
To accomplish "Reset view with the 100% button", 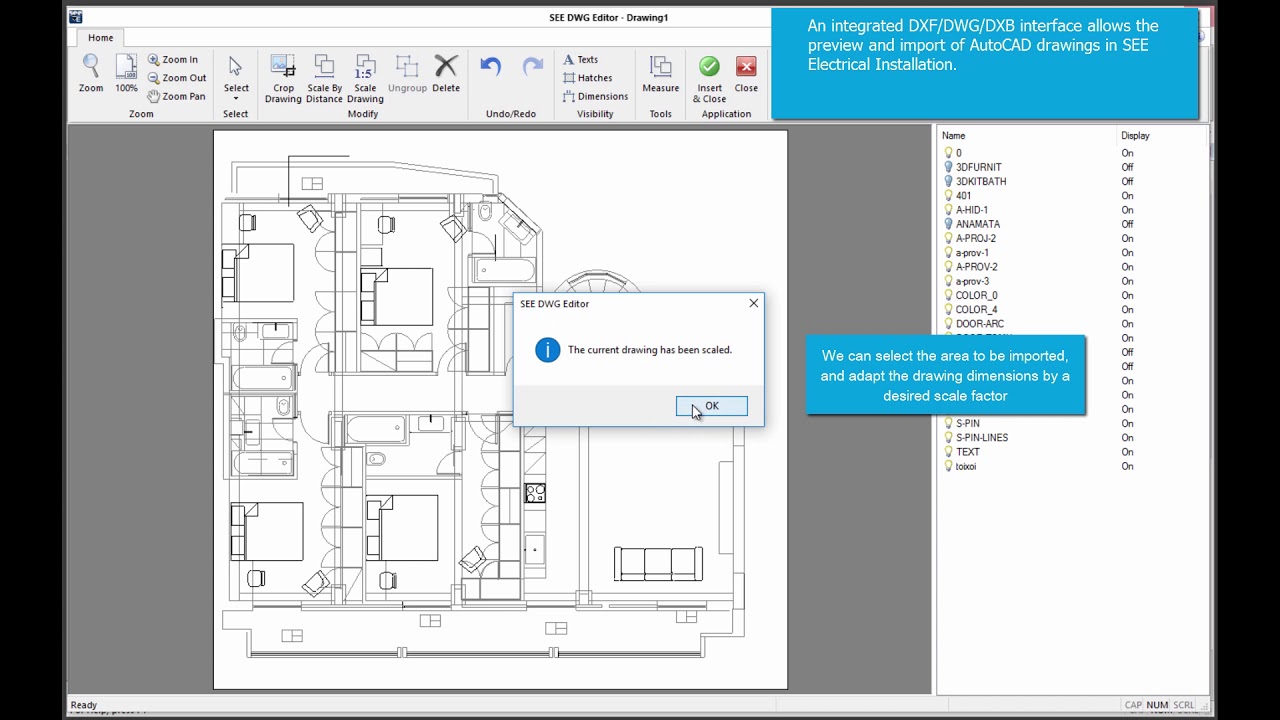I will pos(126,74).
